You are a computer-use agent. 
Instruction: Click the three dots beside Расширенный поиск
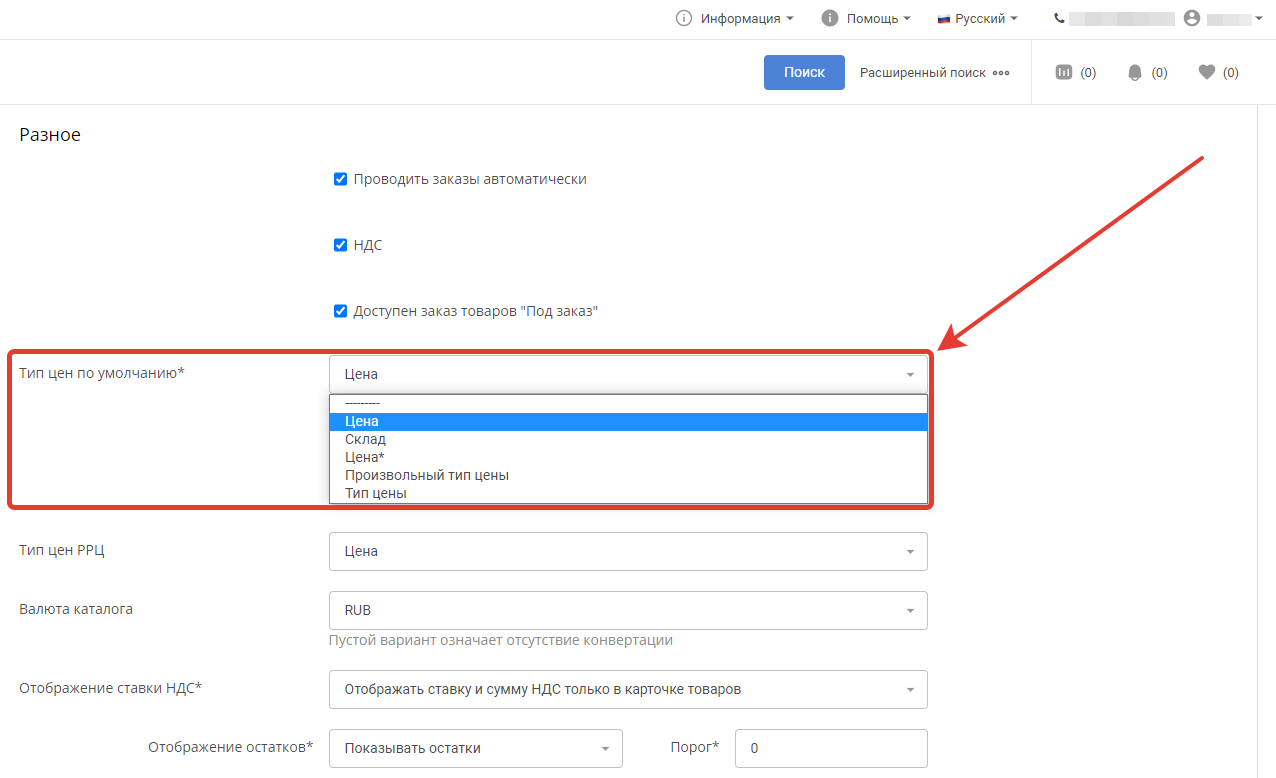pos(1001,73)
